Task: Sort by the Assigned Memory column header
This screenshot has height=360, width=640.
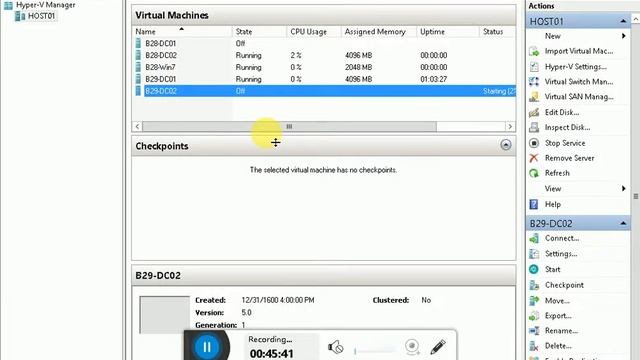Action: [x=379, y=31]
